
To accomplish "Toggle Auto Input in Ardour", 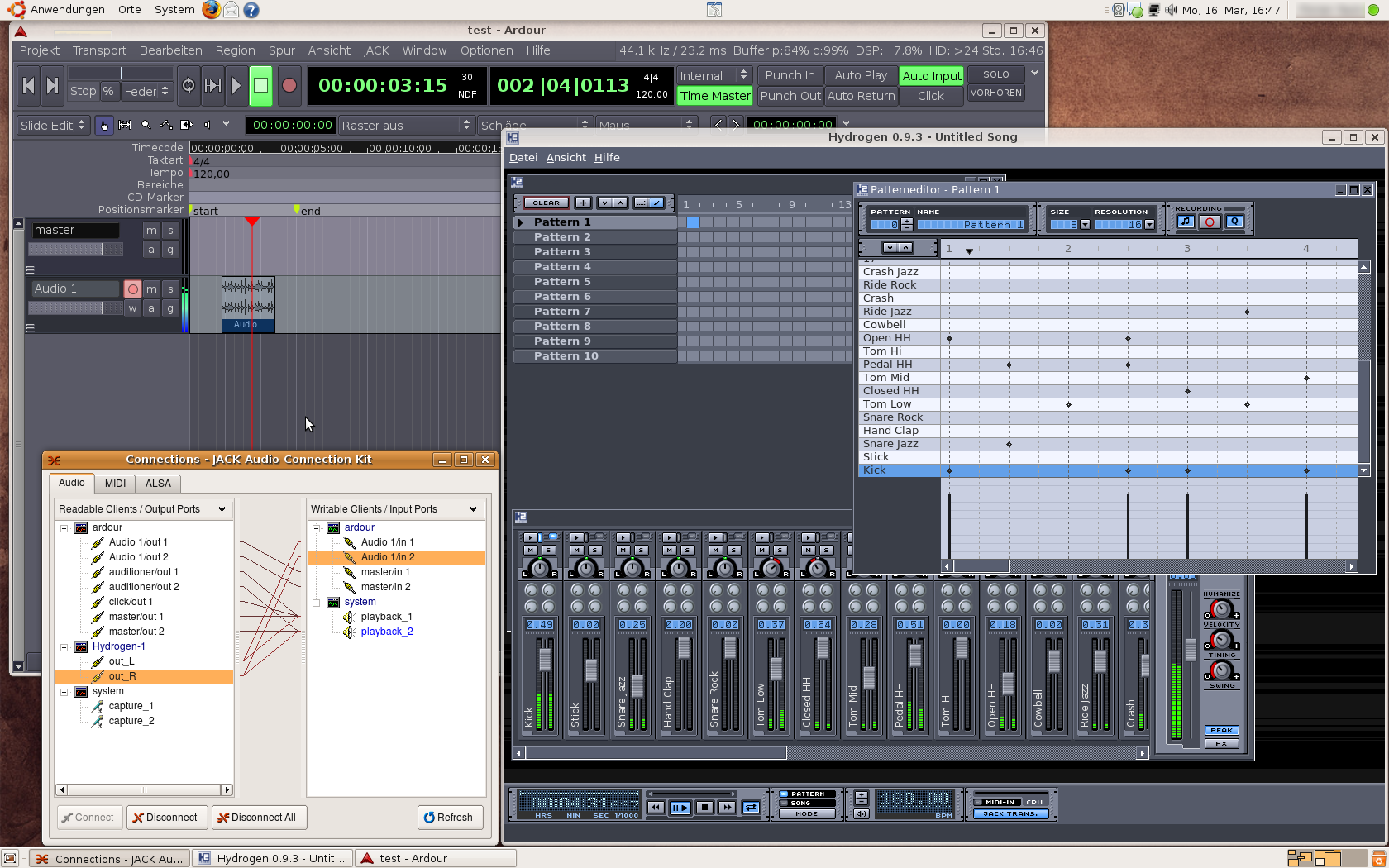I will pyautogui.click(x=932, y=76).
